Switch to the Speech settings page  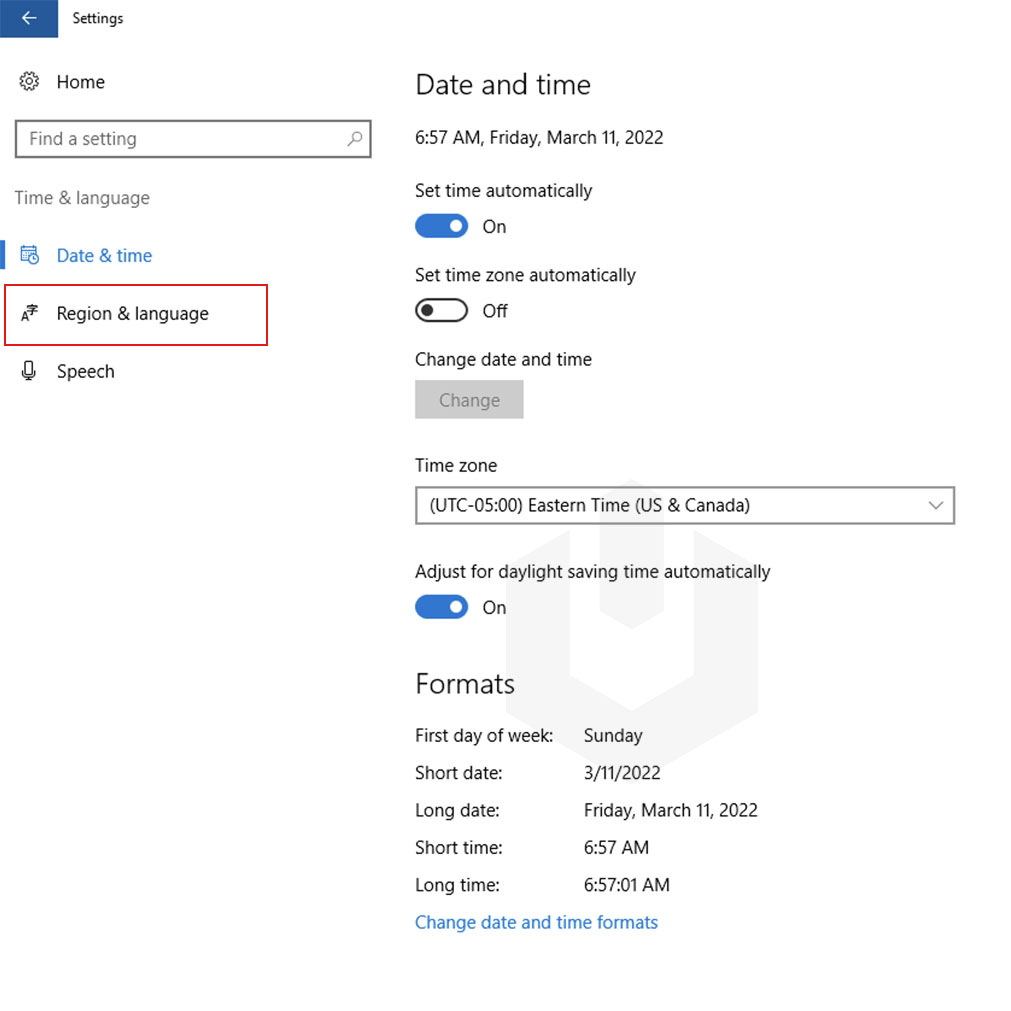tap(85, 371)
